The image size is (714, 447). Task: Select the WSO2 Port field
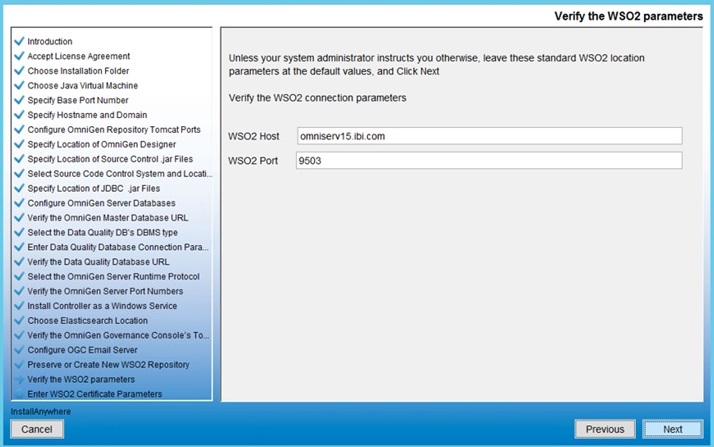[x=490, y=161]
